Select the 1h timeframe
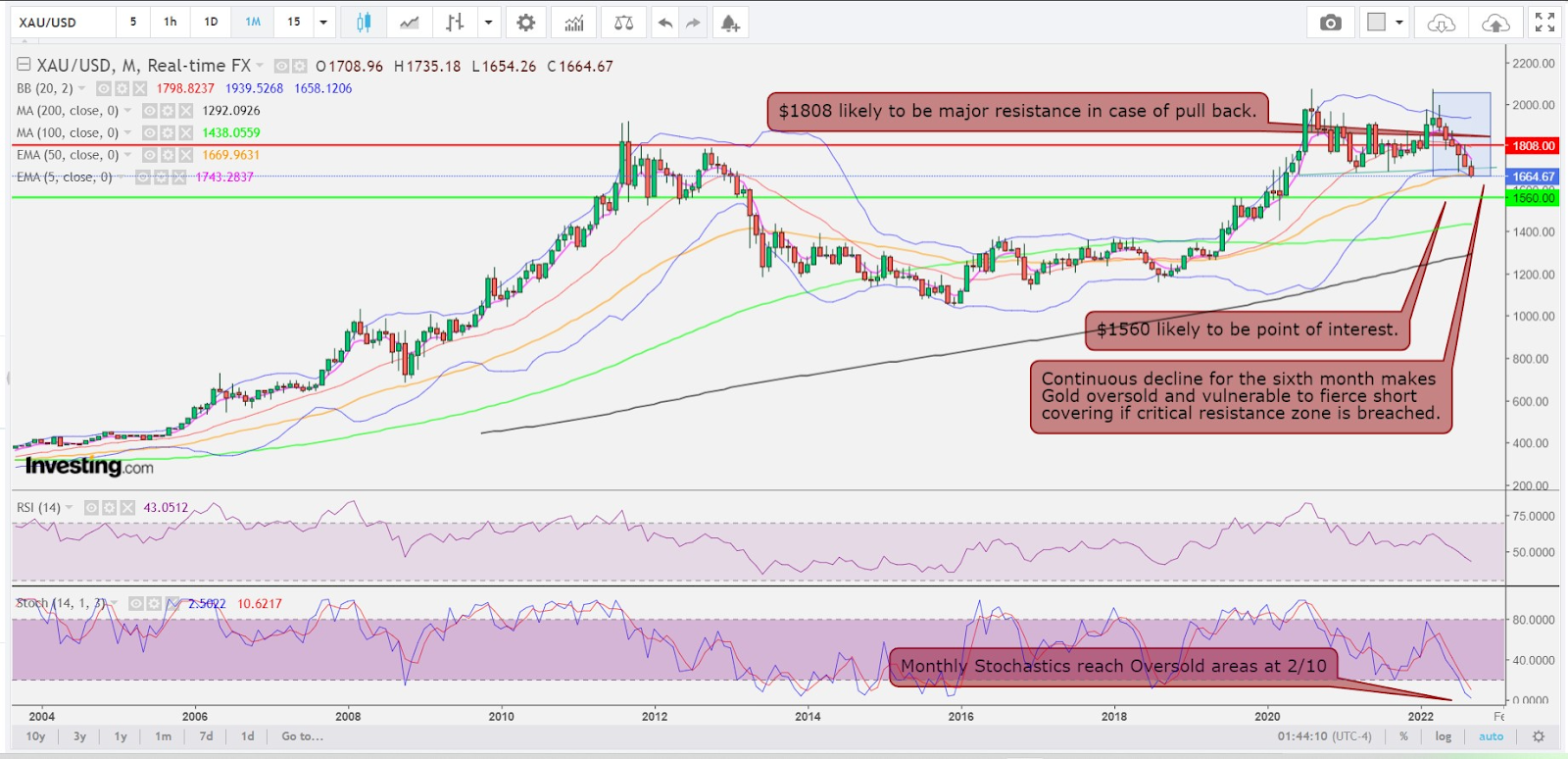The image size is (1568, 759). [x=171, y=23]
